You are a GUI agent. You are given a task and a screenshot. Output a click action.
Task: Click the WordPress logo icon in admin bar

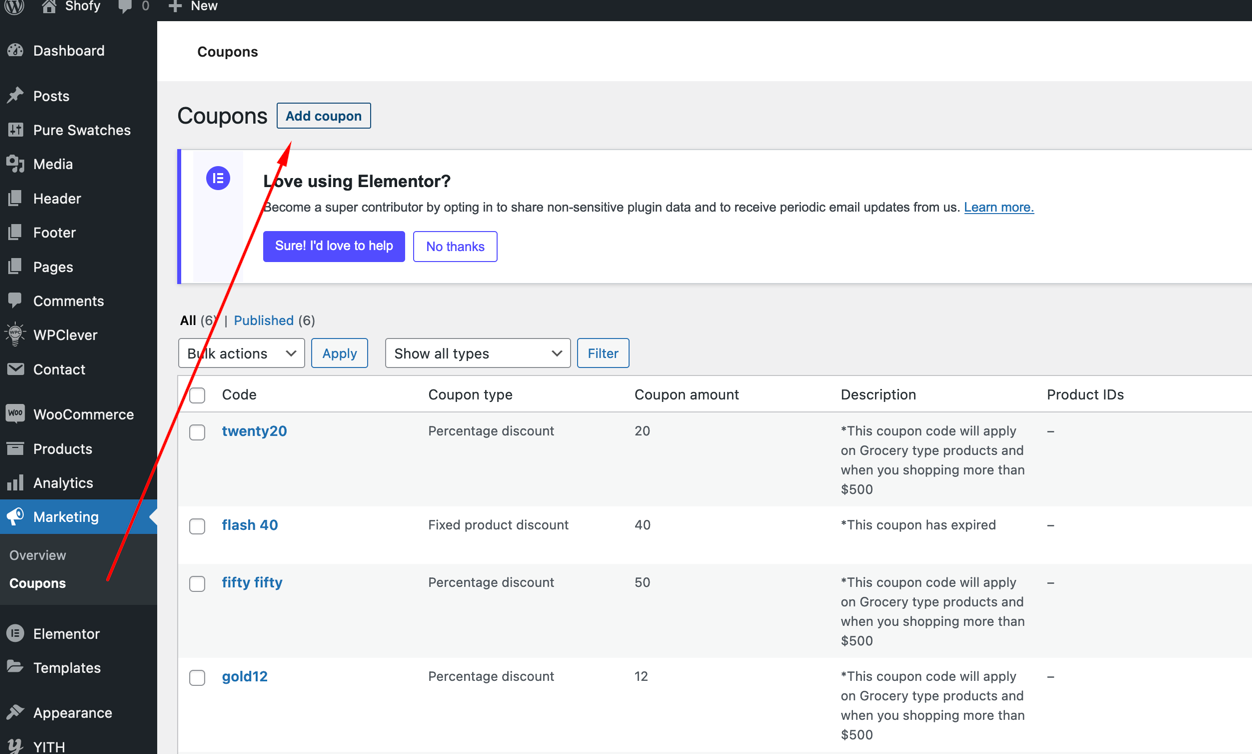coord(15,6)
